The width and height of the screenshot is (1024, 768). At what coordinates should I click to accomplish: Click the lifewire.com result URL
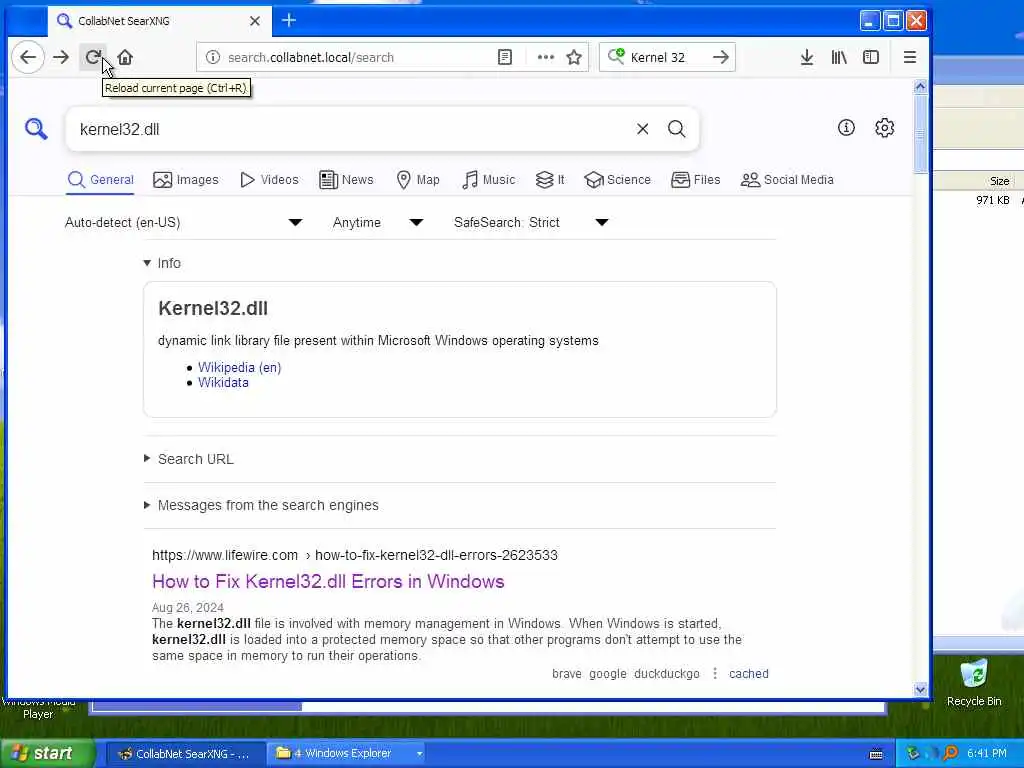tap(355, 555)
